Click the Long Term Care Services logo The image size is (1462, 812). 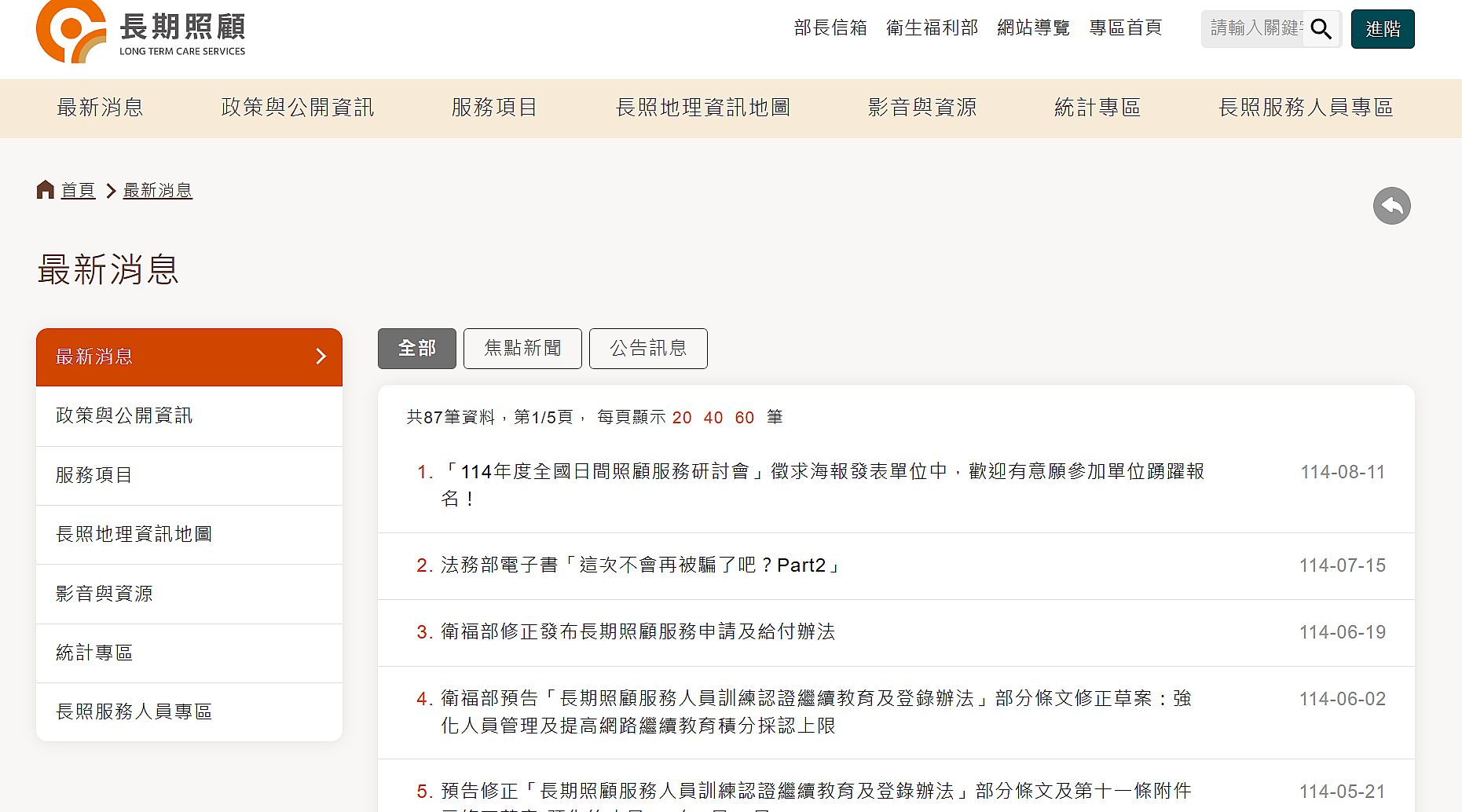[x=141, y=31]
